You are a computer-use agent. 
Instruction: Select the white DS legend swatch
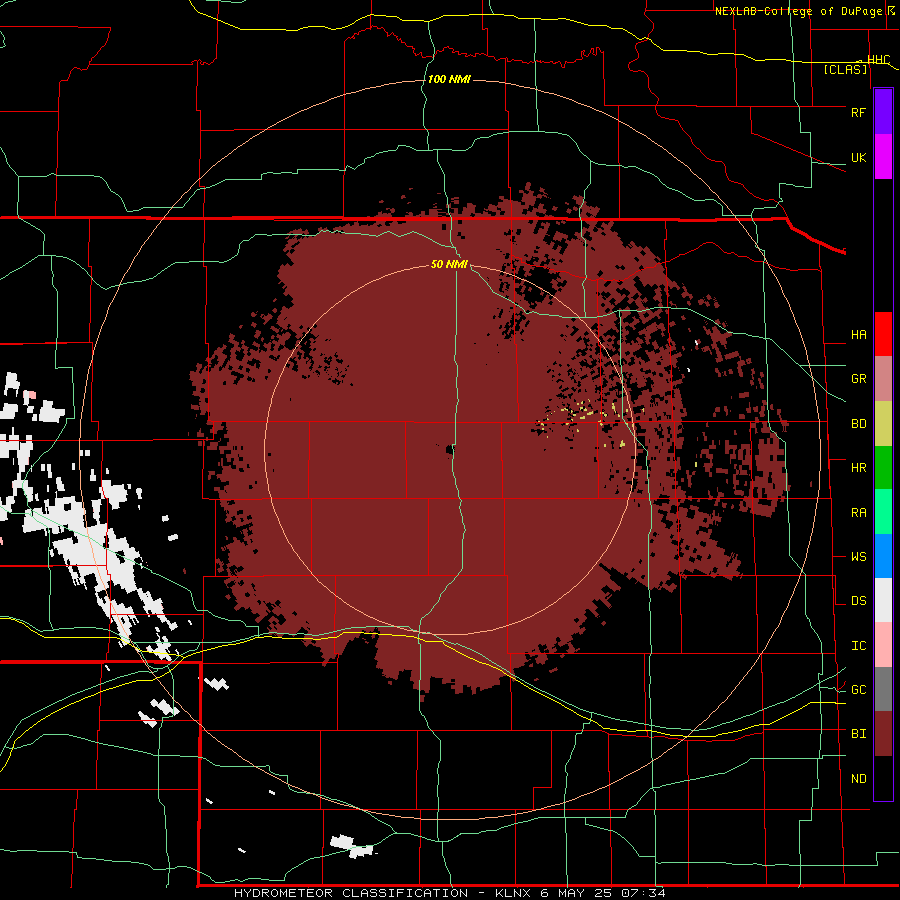pyautogui.click(x=883, y=600)
